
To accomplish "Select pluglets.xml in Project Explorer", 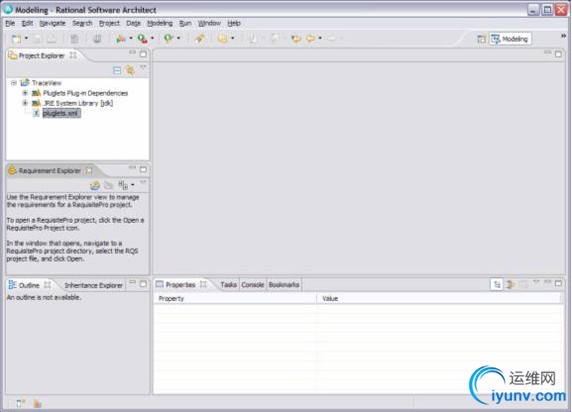I will tap(61, 113).
